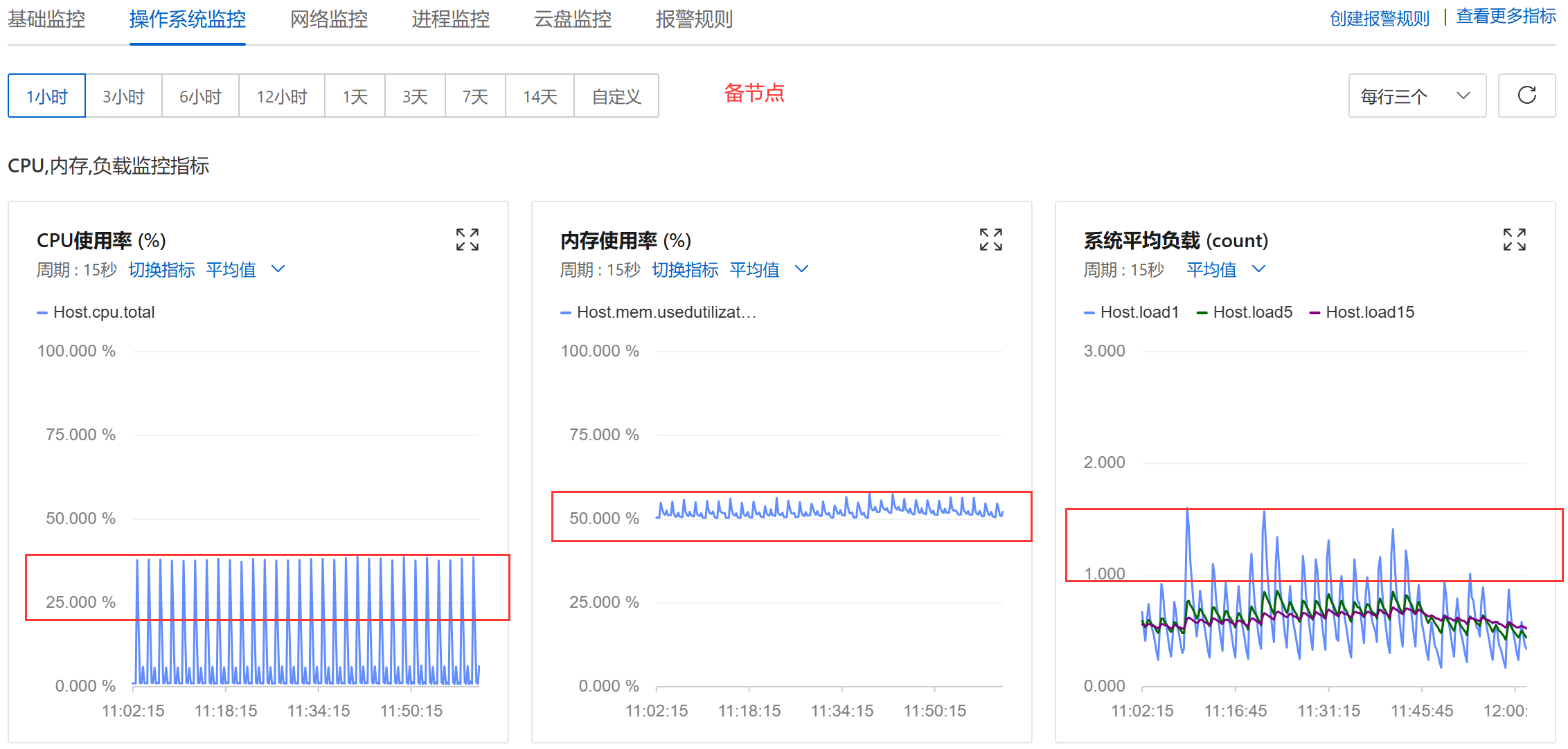The height and width of the screenshot is (749, 1568).
Task: Open the 网络监控 tab
Action: pyautogui.click(x=329, y=19)
